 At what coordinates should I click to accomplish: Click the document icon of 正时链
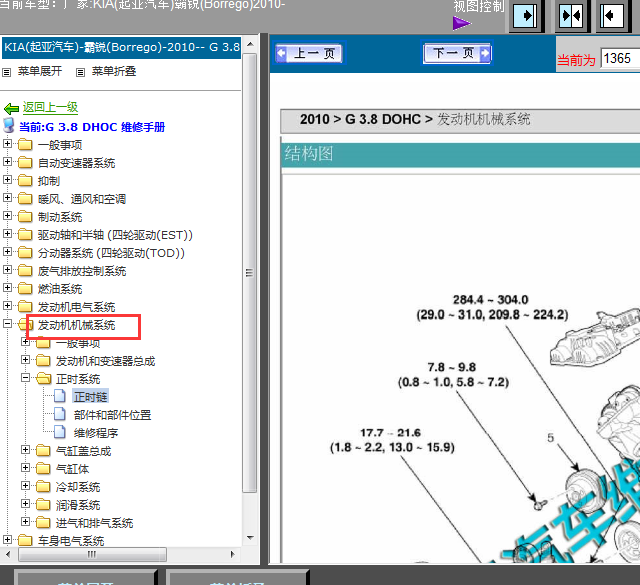tap(60, 396)
